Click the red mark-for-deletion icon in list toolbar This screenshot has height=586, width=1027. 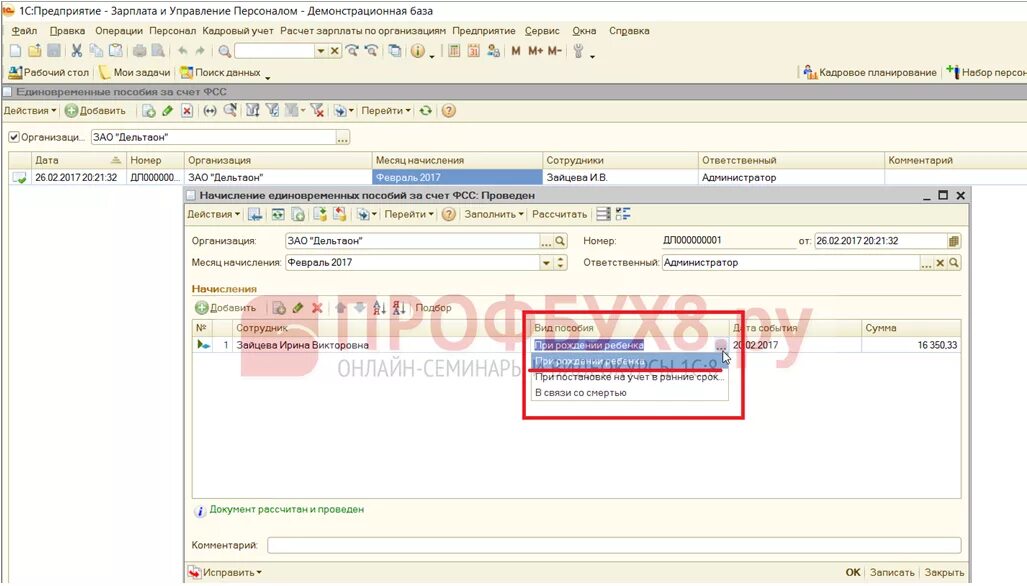pyautogui.click(x=187, y=111)
